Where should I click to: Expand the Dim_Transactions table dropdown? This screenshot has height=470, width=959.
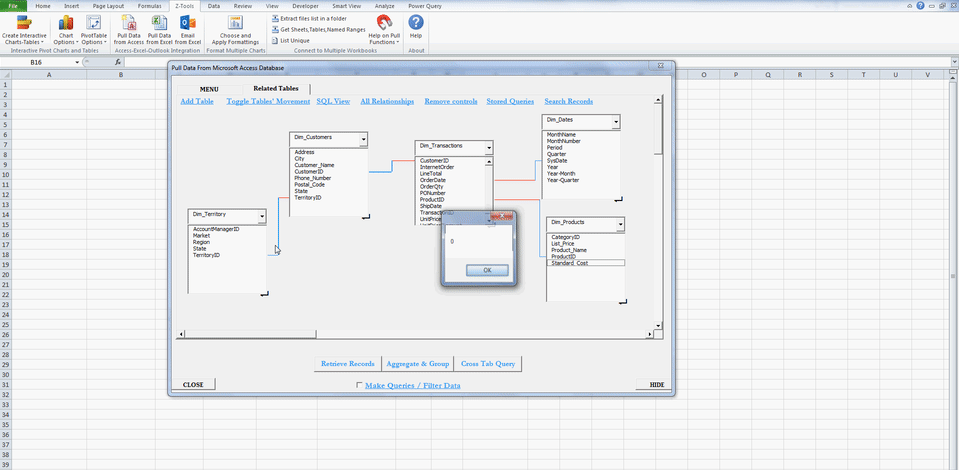pos(489,148)
